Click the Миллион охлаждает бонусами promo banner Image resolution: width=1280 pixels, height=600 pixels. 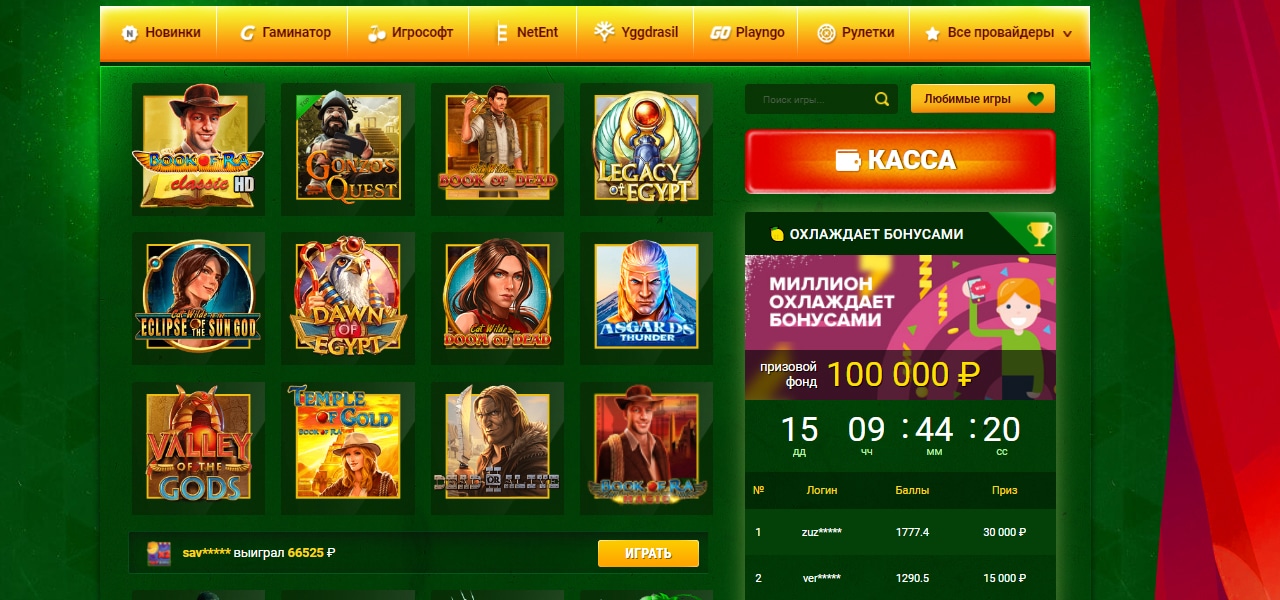pos(900,327)
